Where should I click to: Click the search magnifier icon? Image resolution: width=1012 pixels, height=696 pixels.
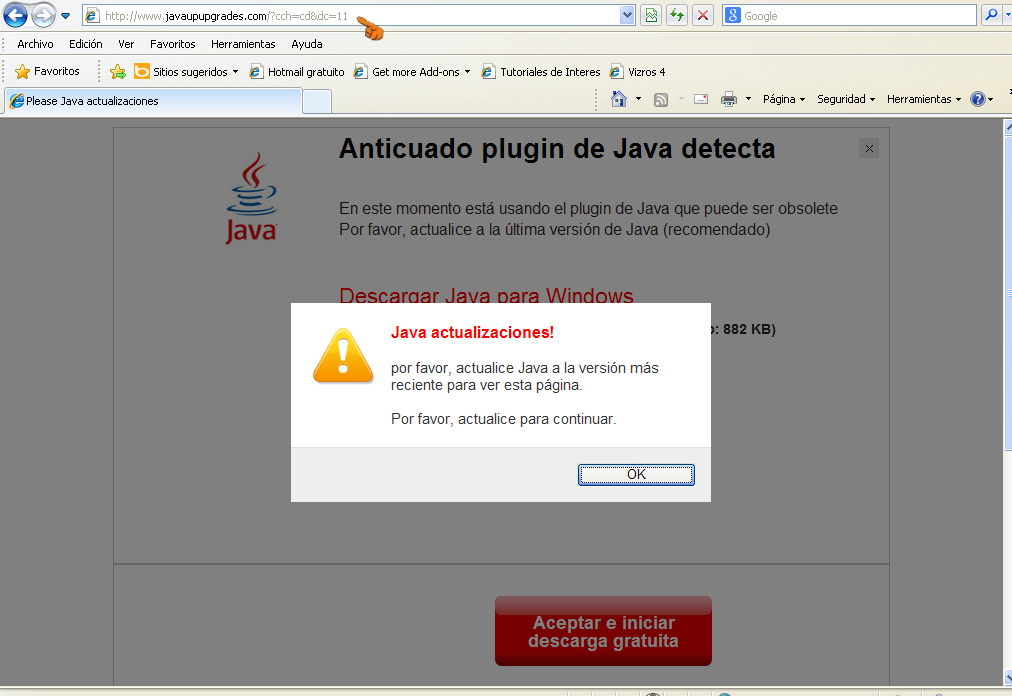coord(991,16)
